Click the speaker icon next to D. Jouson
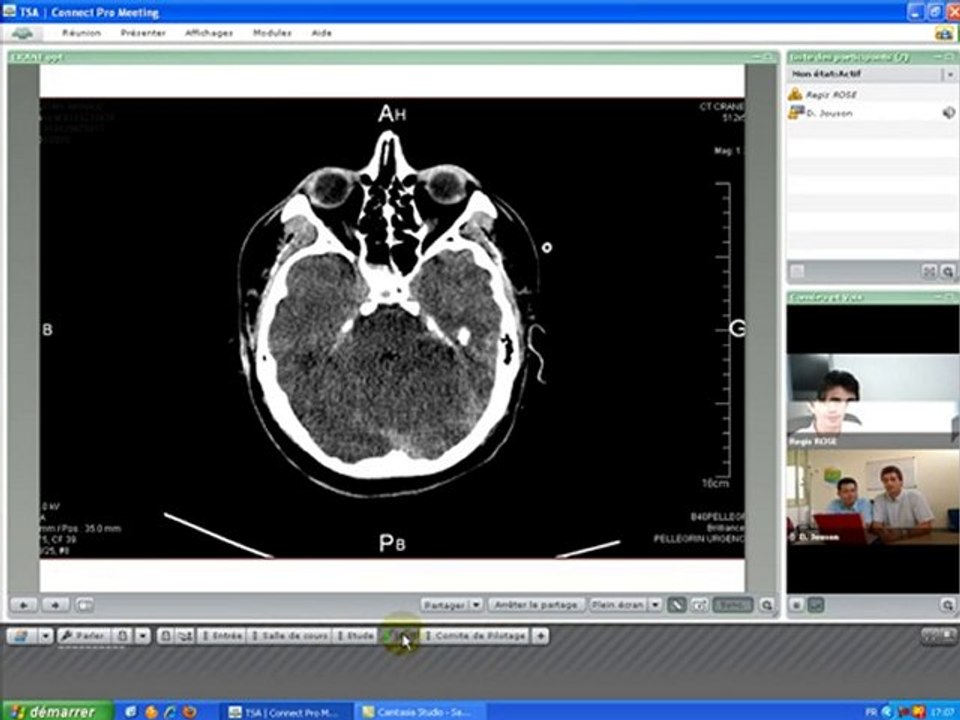Image resolution: width=960 pixels, height=720 pixels. tap(948, 113)
